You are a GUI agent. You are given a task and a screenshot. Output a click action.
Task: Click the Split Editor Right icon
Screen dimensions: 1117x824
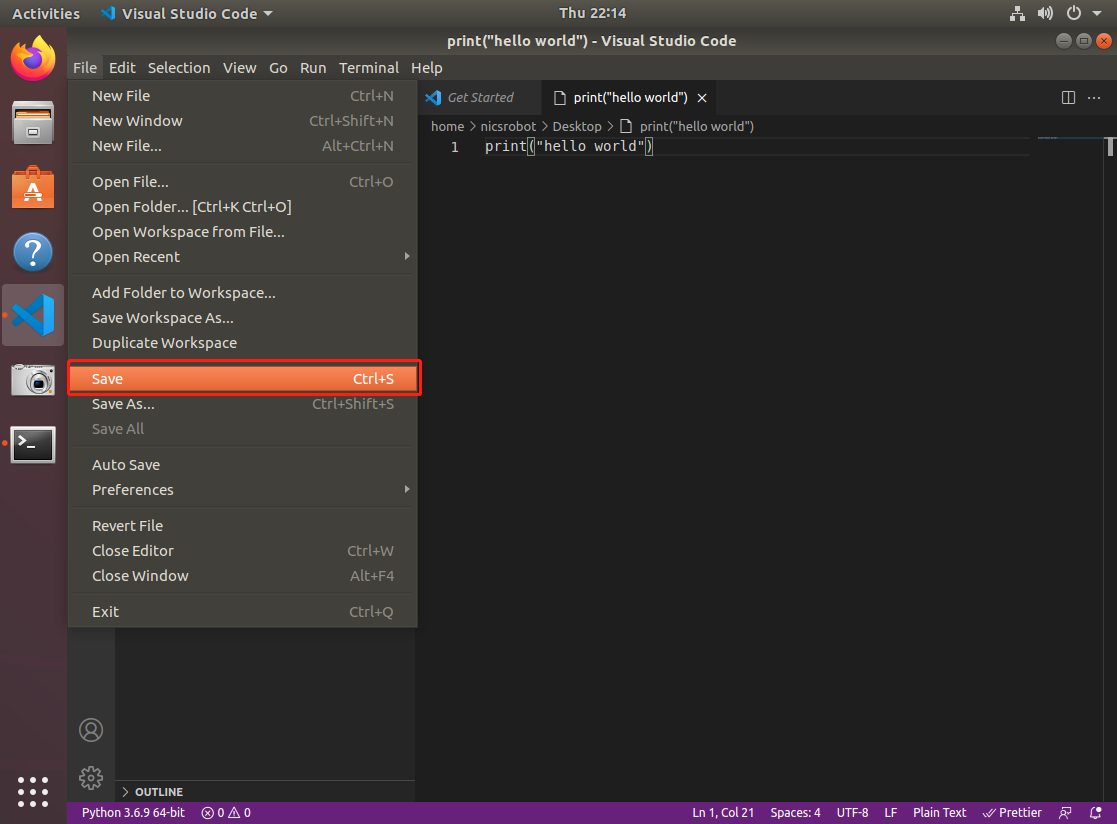1068,98
